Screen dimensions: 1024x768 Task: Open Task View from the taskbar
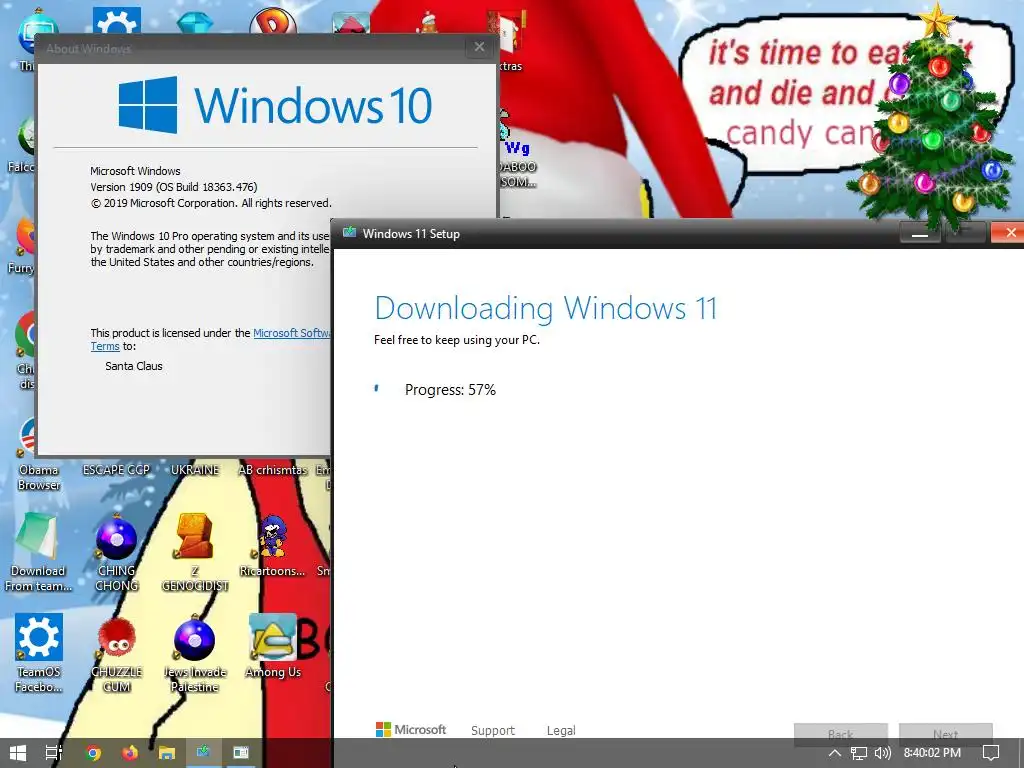pyautogui.click(x=54, y=753)
